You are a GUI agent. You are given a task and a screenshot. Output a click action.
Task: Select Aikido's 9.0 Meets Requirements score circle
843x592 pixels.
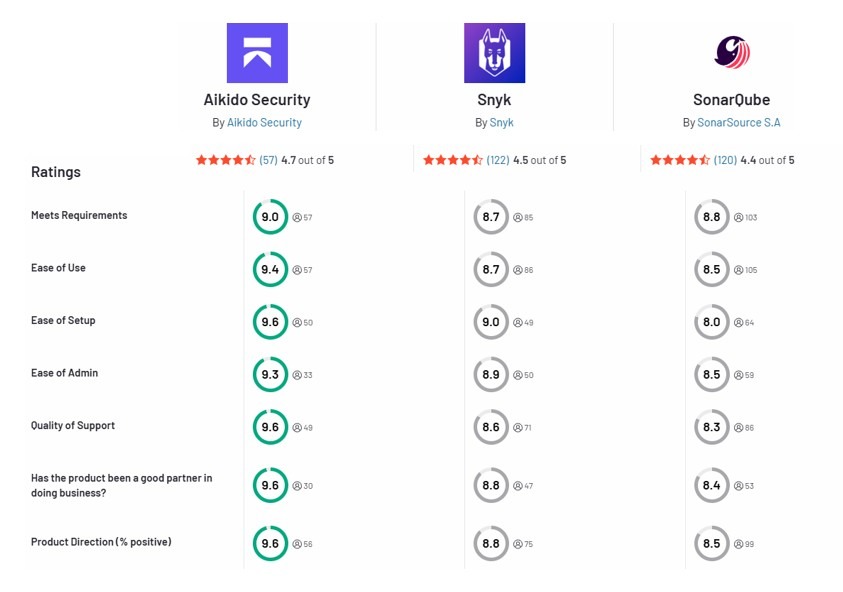tap(270, 216)
